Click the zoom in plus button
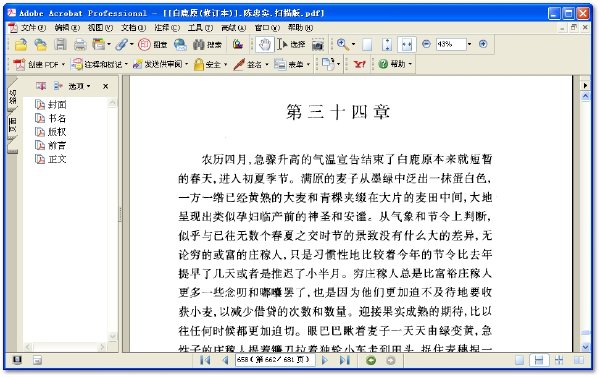The width and height of the screenshot is (600, 377). tap(483, 44)
